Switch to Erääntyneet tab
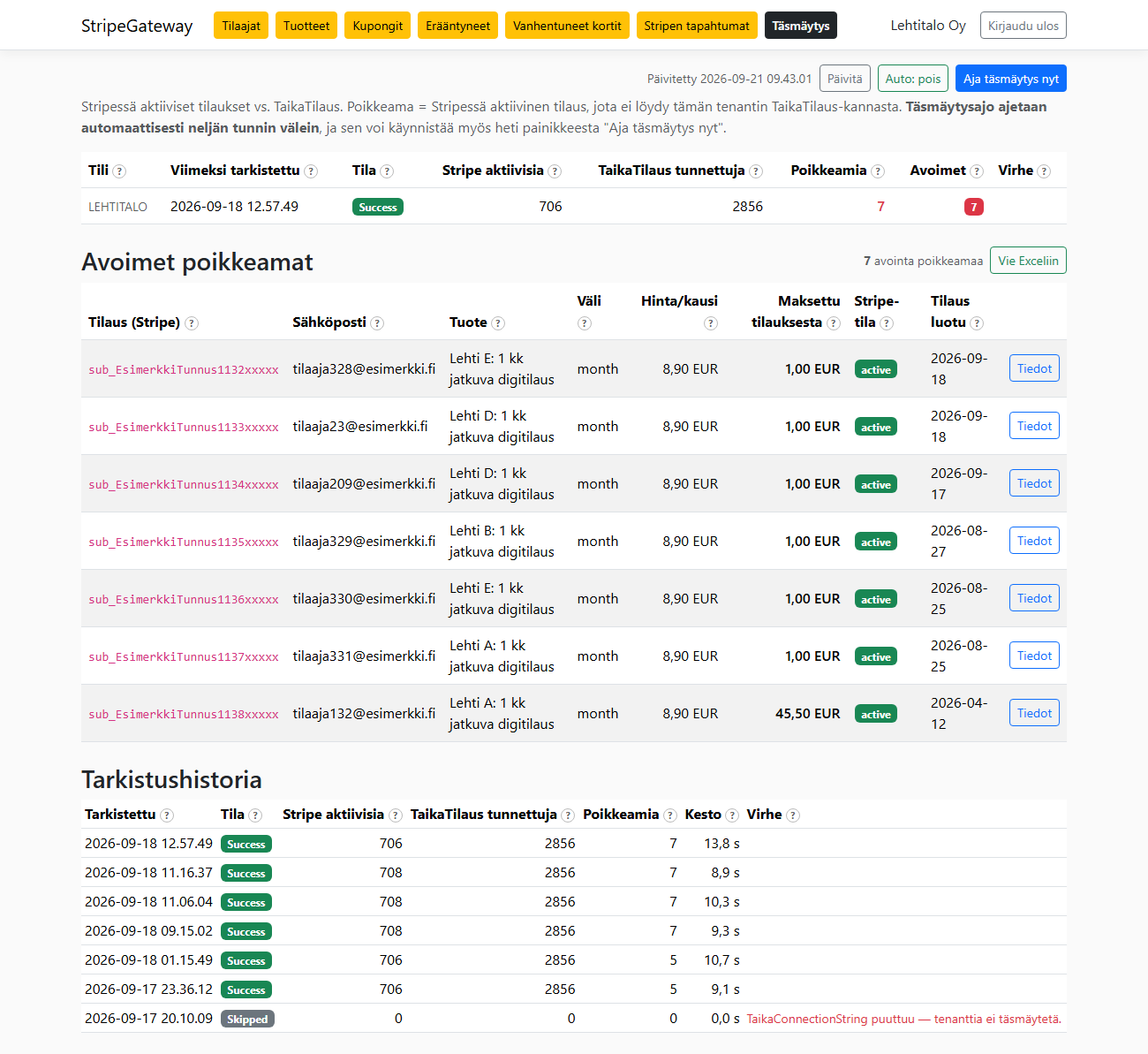This screenshot has height=1054, width=1148. 457,26
